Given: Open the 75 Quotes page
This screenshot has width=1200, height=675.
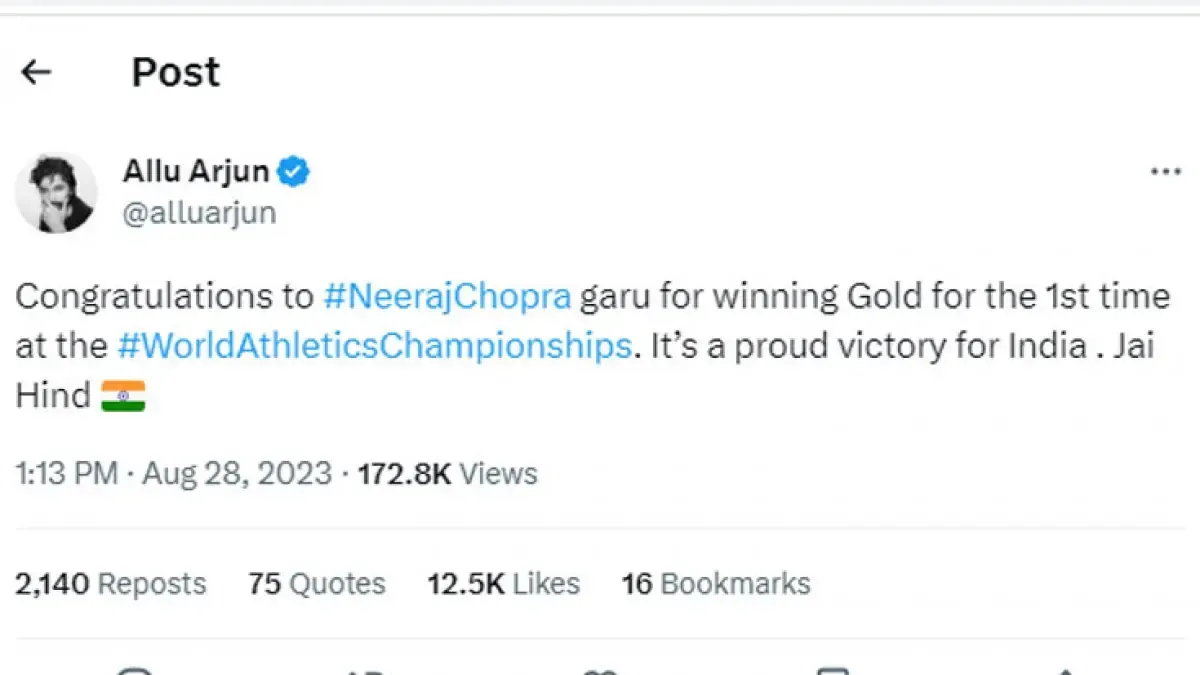Looking at the screenshot, I should [x=316, y=583].
